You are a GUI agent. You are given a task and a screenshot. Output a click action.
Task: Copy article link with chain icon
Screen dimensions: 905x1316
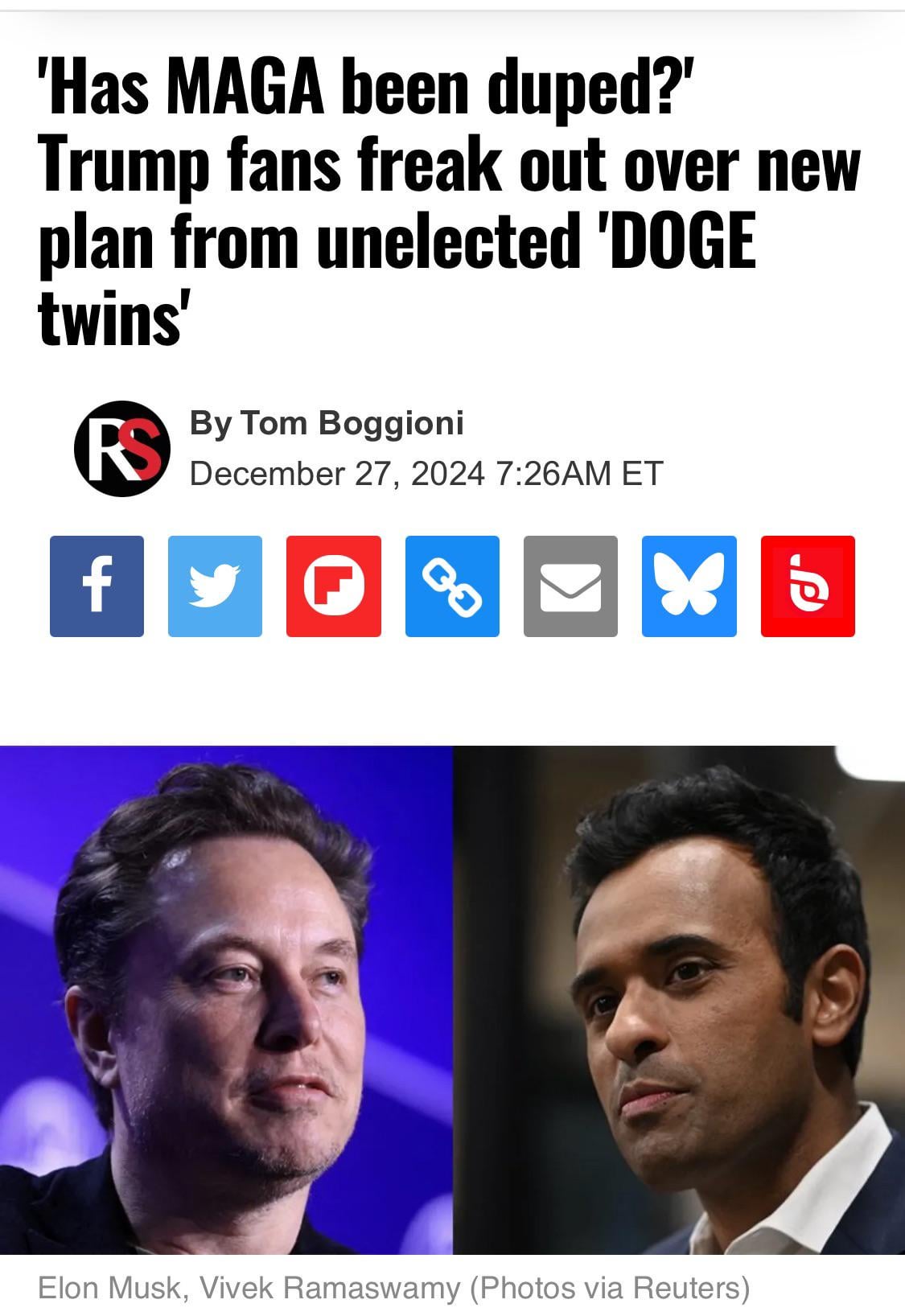[x=452, y=586]
